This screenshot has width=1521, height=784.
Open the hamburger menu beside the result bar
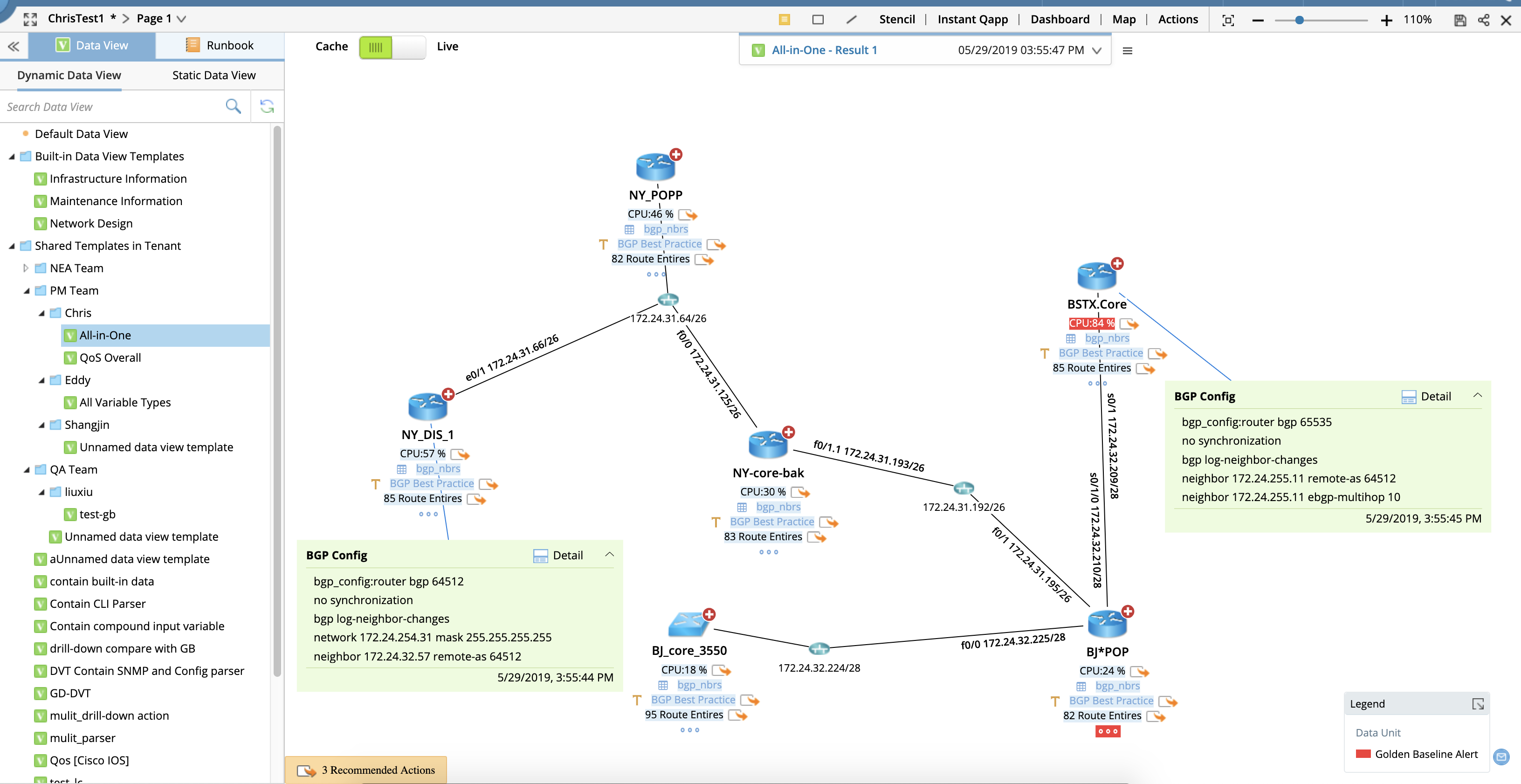(1127, 51)
